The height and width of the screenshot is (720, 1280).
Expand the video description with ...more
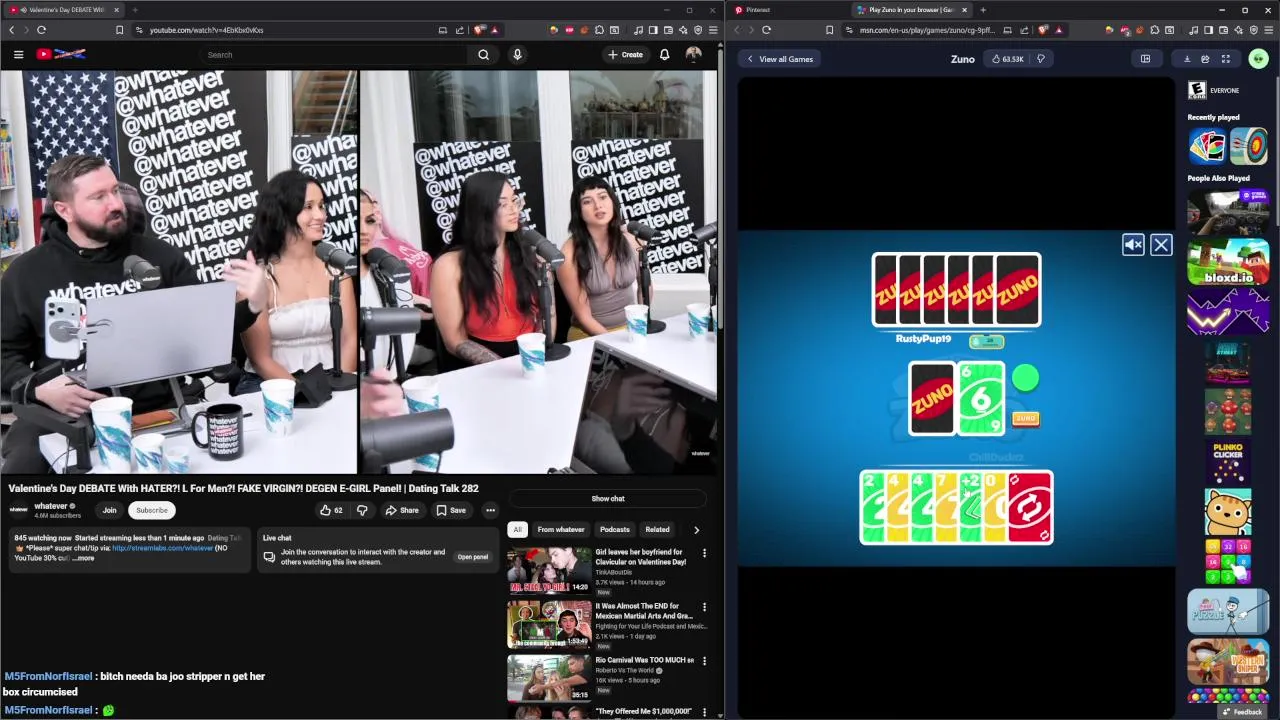(x=85, y=558)
